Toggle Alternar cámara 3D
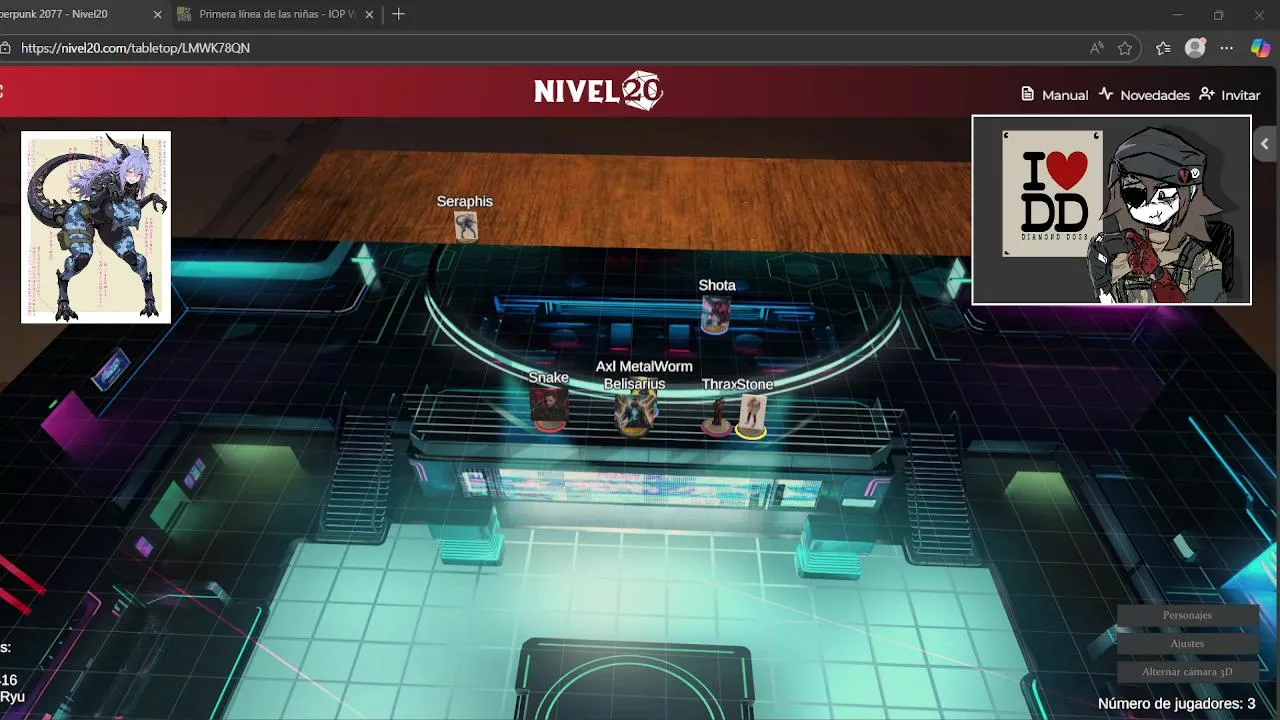Screen dimensions: 1280x720 click(1187, 672)
